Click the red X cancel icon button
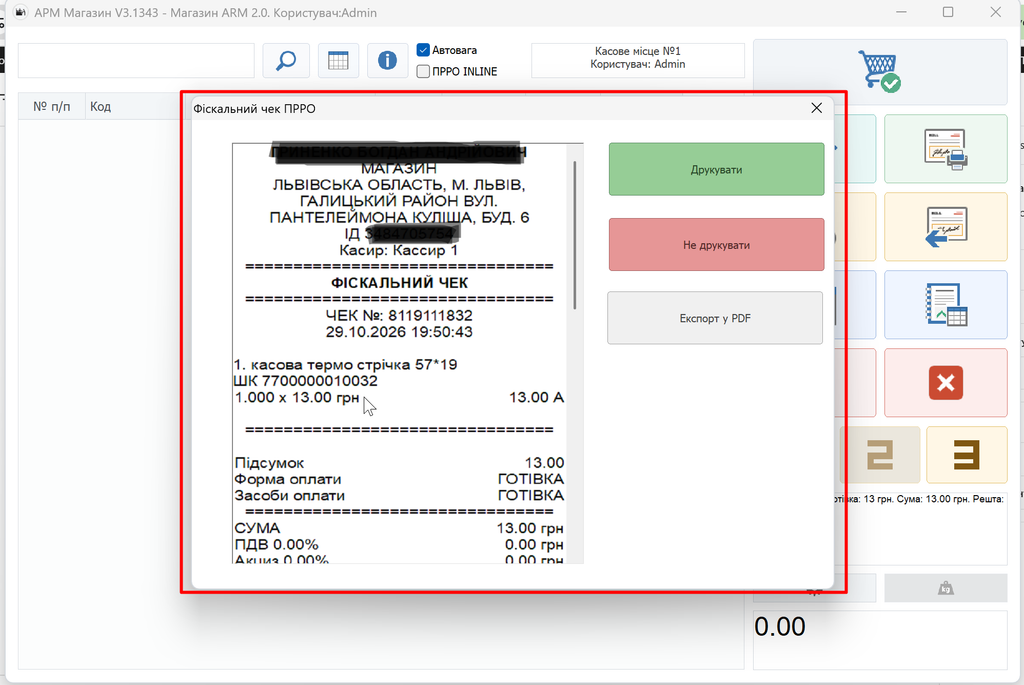The width and height of the screenshot is (1024, 685). (946, 383)
